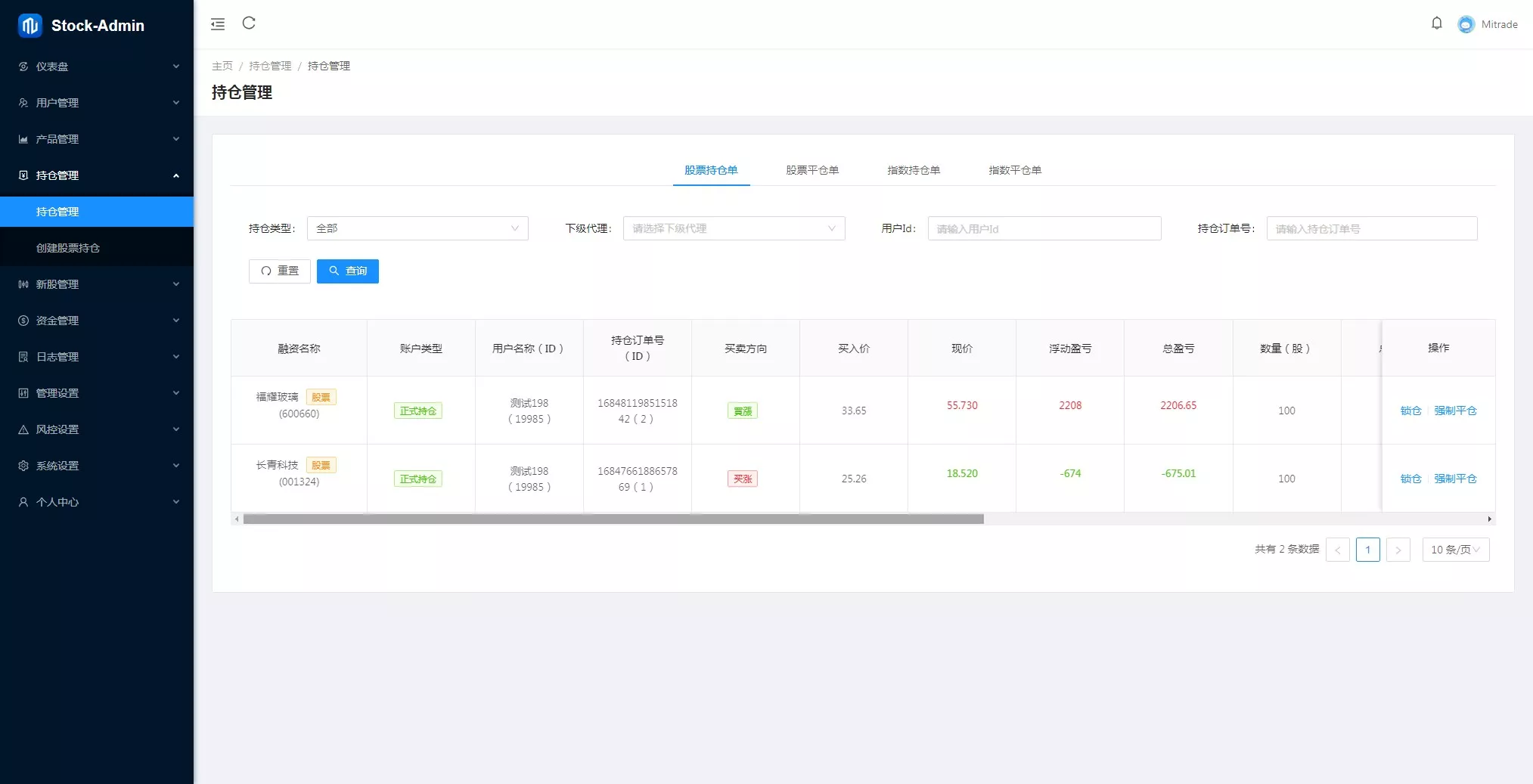Click the sidebar collapse menu icon

(218, 24)
